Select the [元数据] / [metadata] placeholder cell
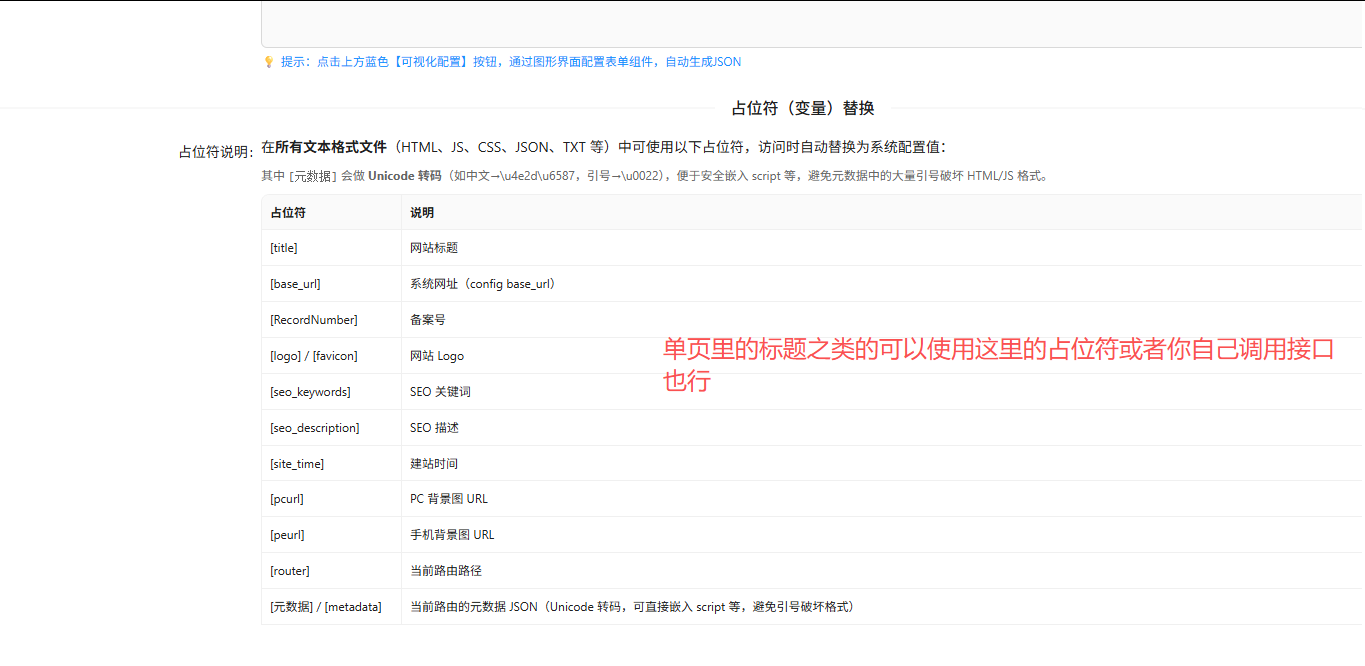The height and width of the screenshot is (666, 1365). (x=326, y=607)
